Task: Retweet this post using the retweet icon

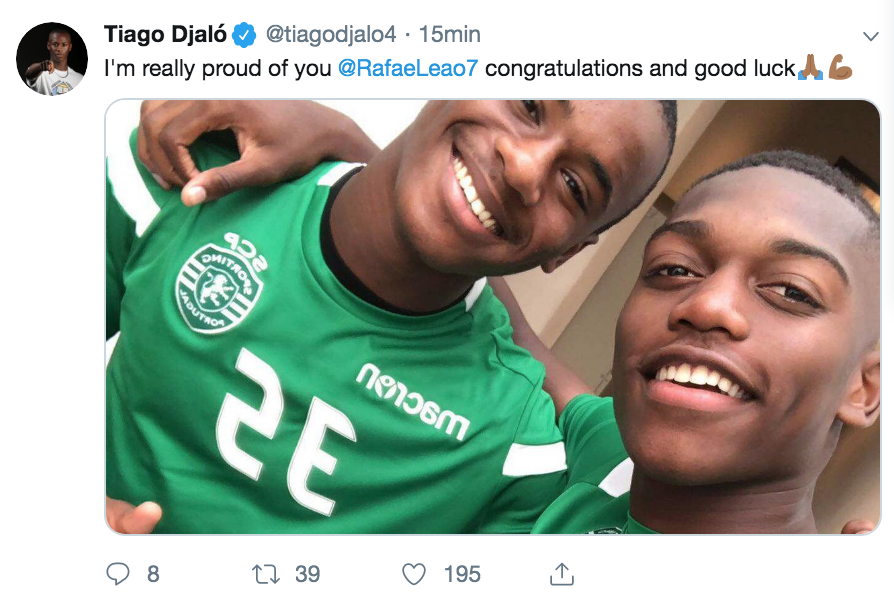Action: 265,573
